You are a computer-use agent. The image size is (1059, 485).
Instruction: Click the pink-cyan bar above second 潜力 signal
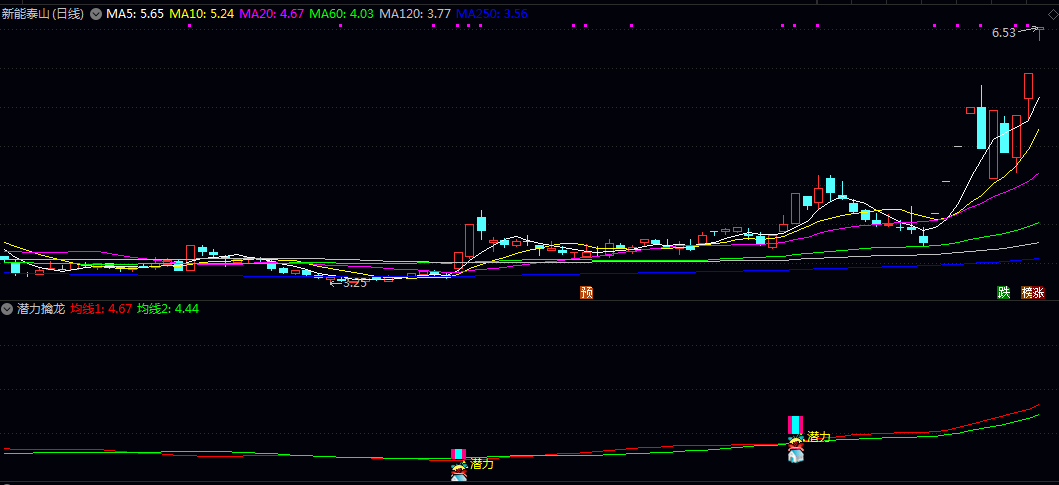[x=796, y=425]
